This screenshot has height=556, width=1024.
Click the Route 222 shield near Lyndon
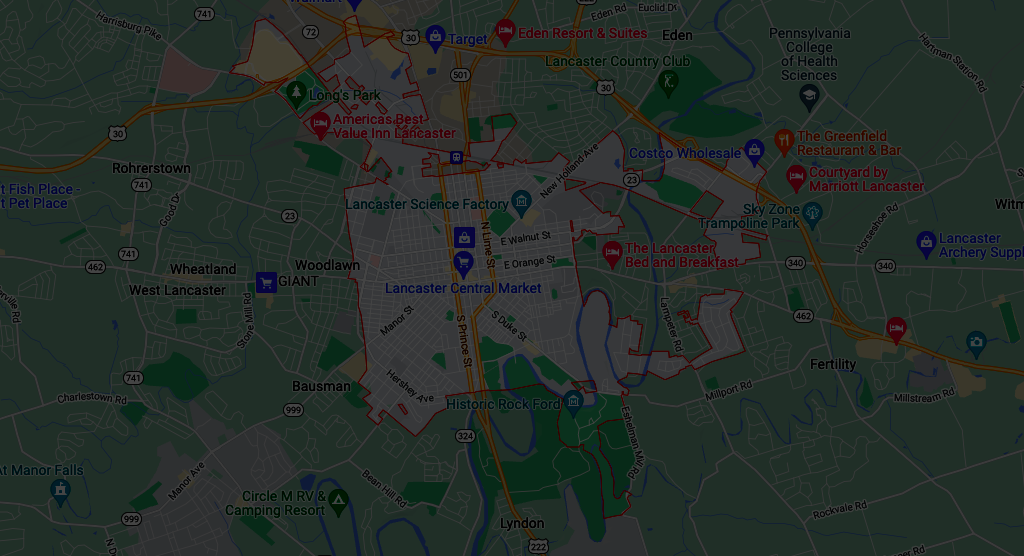point(538,547)
